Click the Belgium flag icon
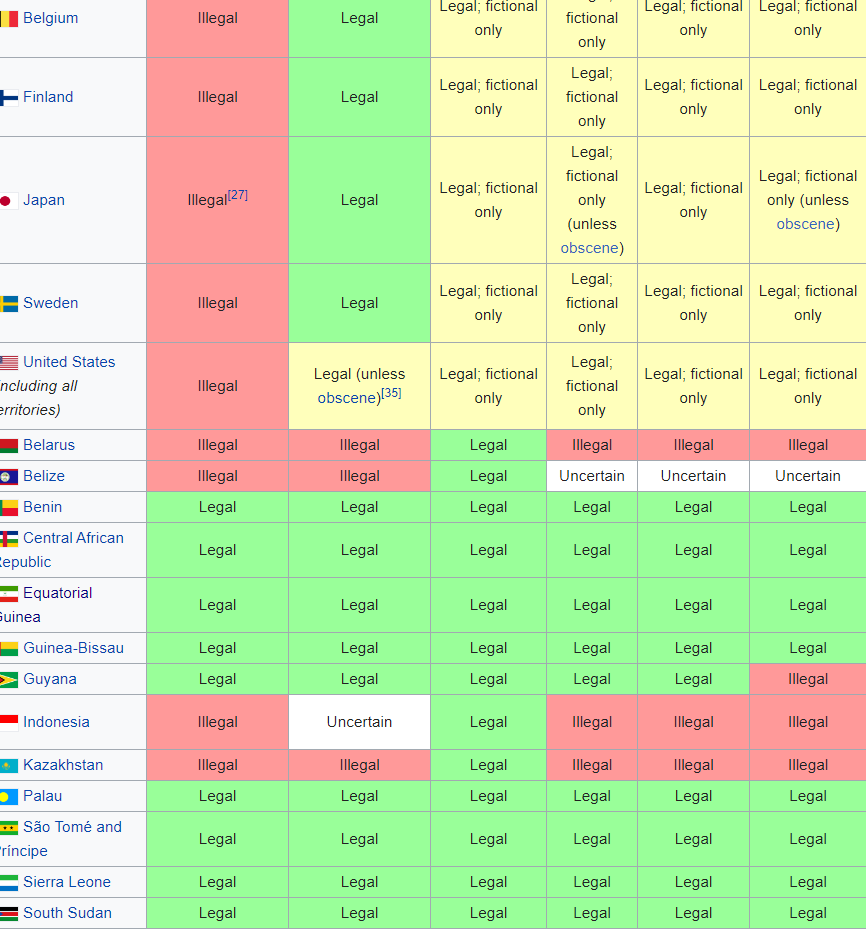866x929 pixels. click(9, 19)
